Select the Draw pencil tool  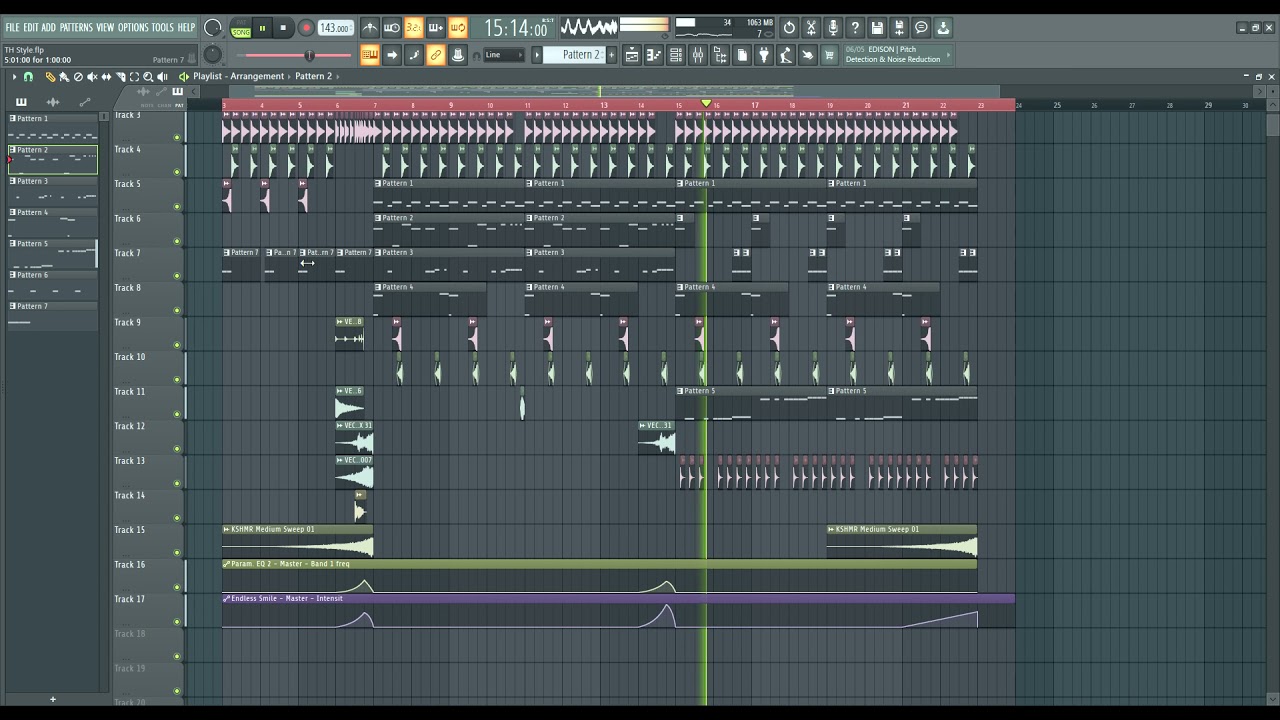tap(50, 77)
